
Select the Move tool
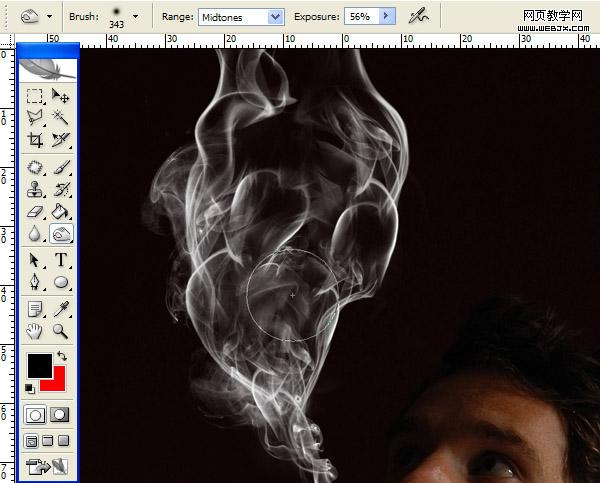pyautogui.click(x=60, y=96)
